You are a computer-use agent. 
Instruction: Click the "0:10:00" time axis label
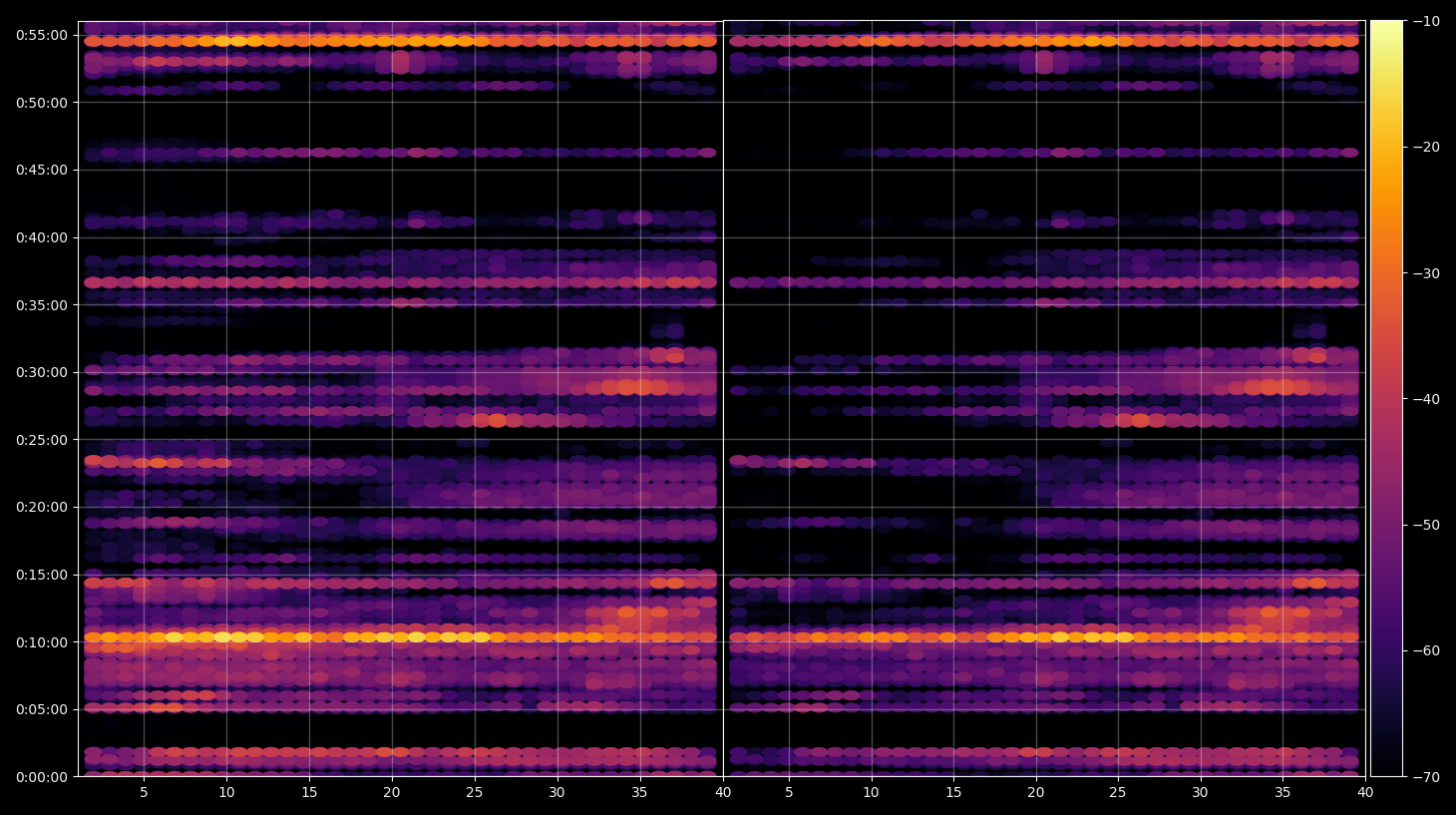[42, 642]
